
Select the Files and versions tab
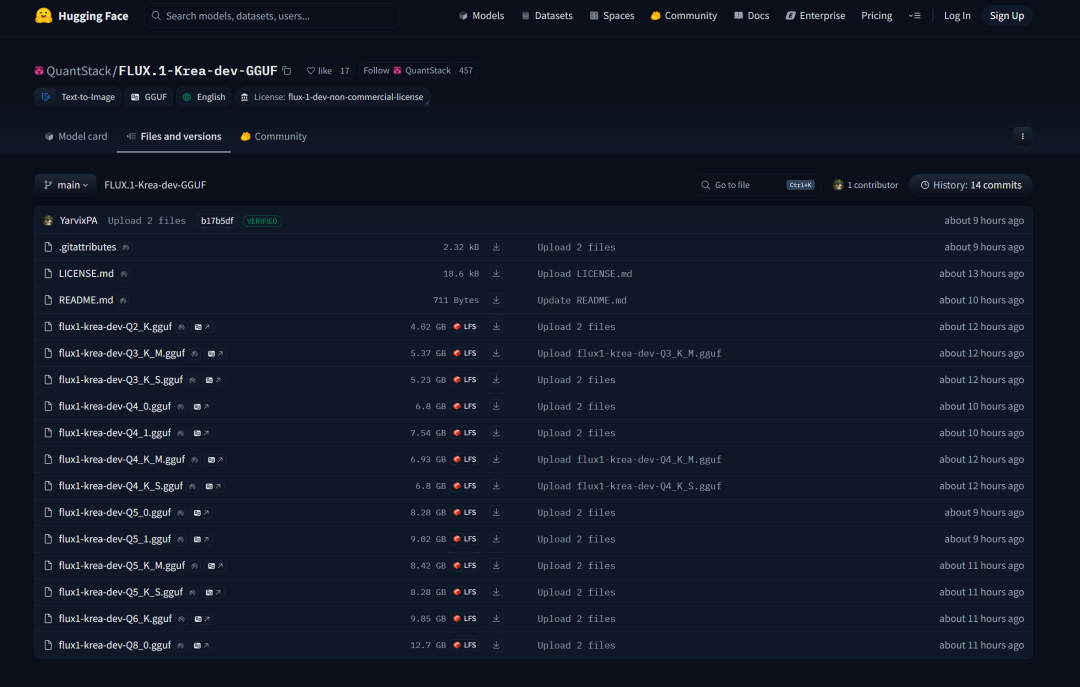click(174, 136)
